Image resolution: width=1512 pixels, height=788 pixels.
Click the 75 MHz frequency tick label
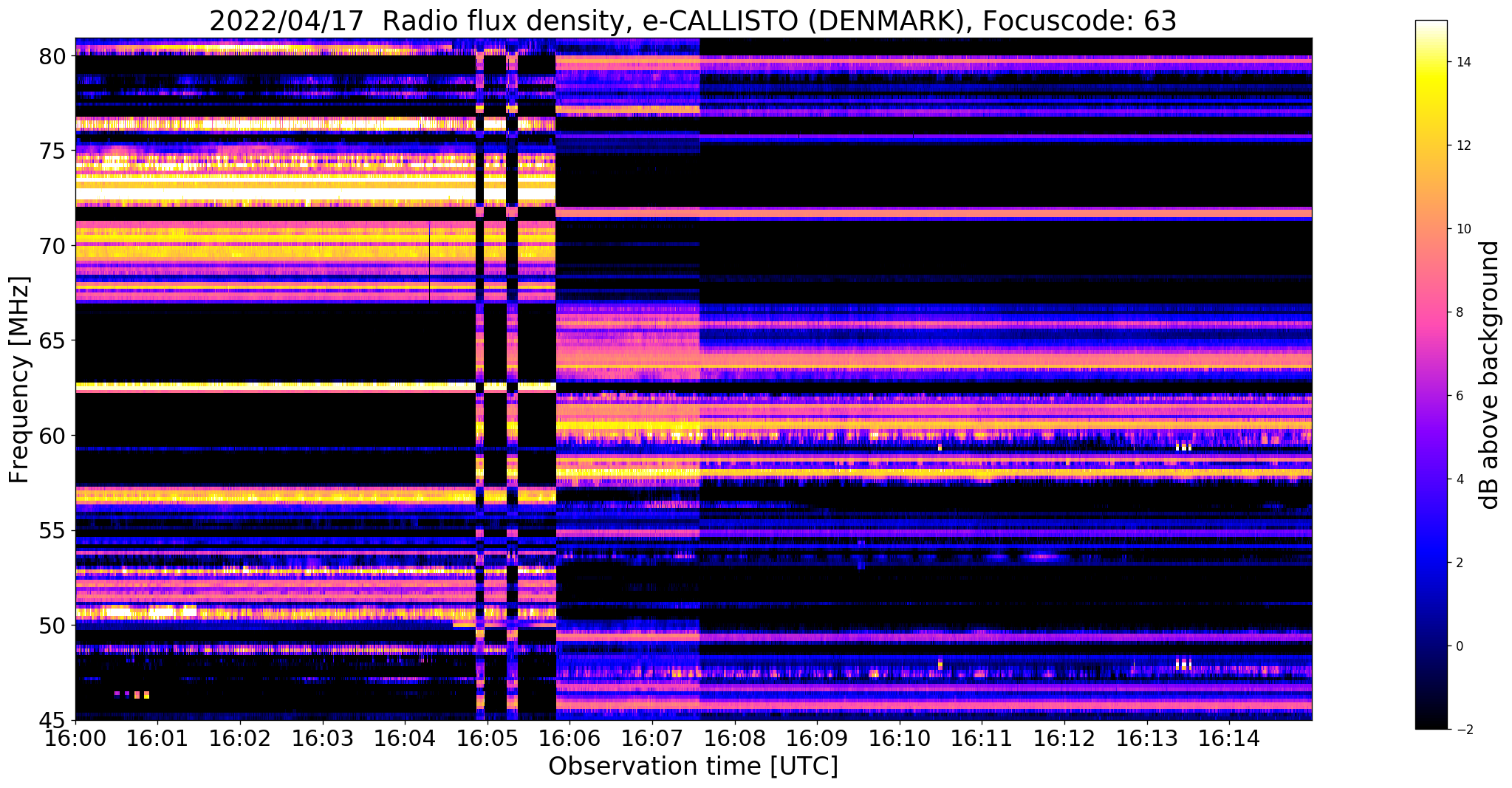pos(52,151)
